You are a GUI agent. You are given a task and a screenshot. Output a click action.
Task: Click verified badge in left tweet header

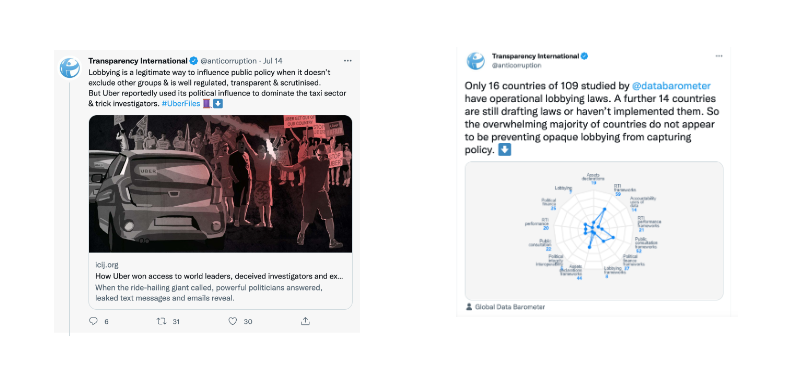pyautogui.click(x=193, y=61)
